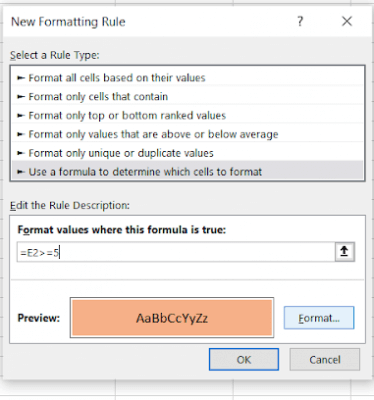Select 'Format only cells that contain' rule

point(187,97)
